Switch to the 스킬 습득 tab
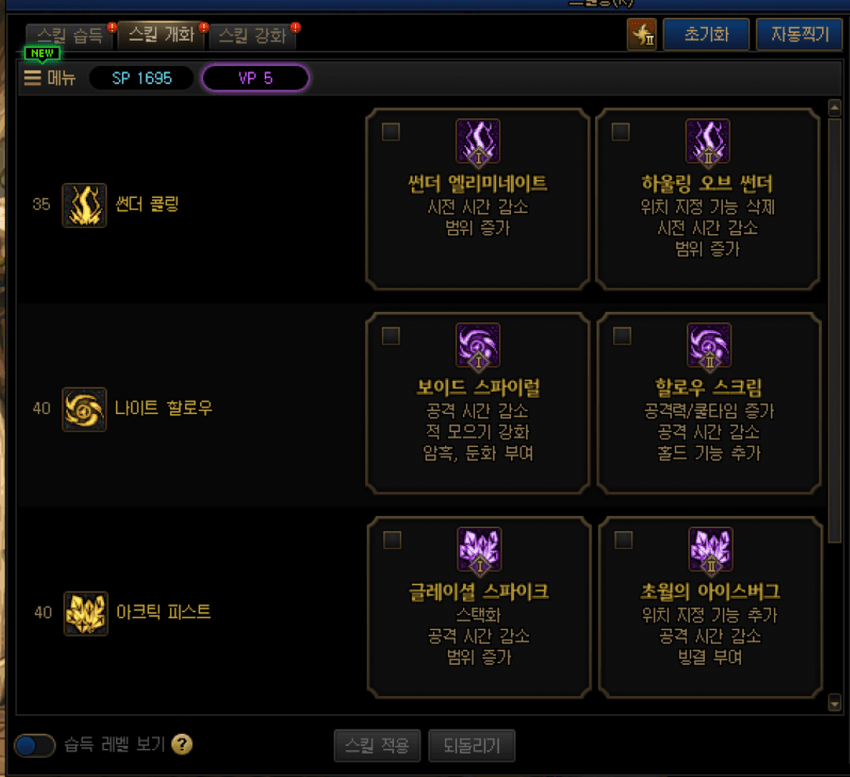 70,36
